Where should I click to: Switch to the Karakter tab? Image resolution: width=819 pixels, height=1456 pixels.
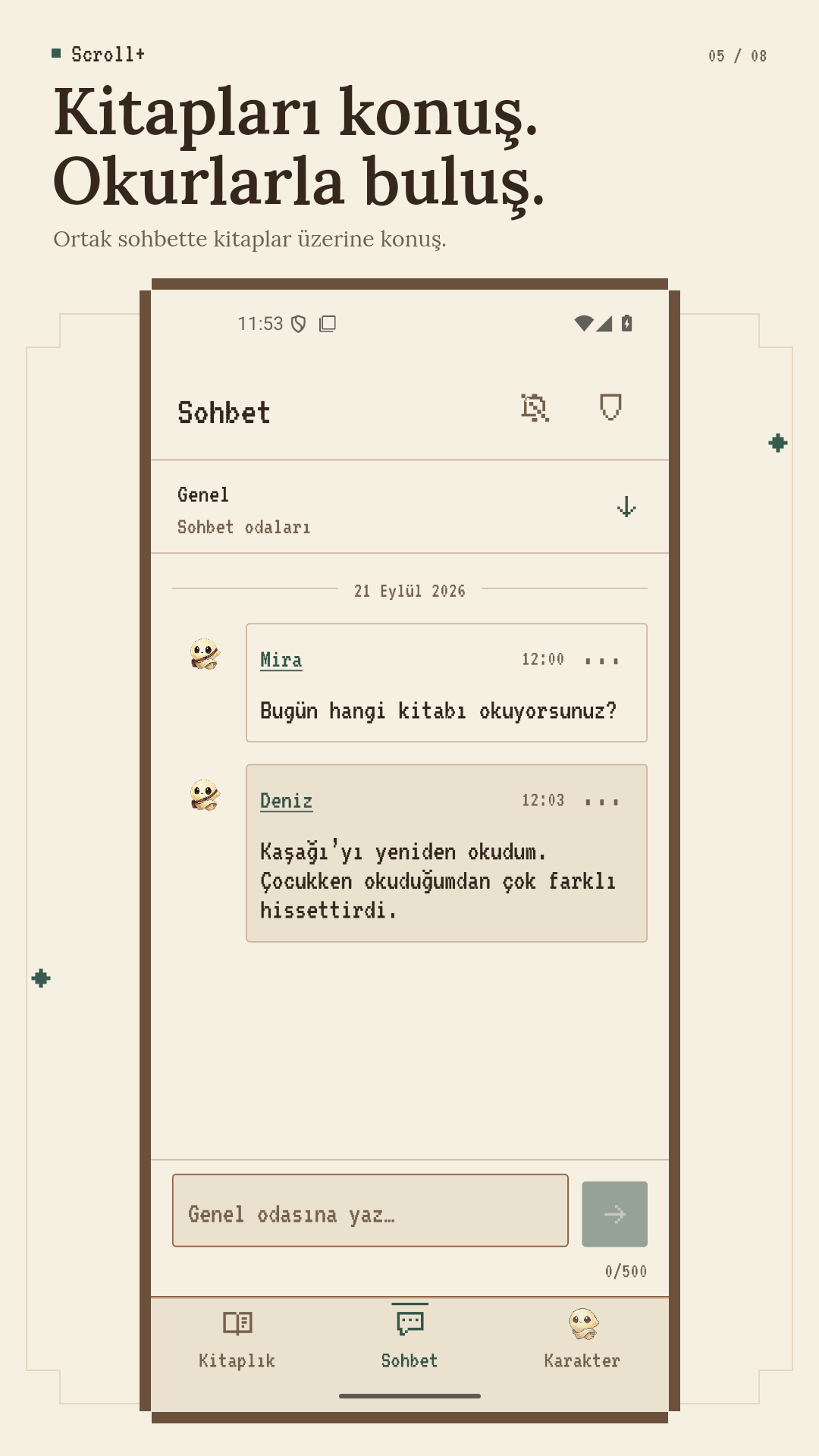coord(582,1340)
